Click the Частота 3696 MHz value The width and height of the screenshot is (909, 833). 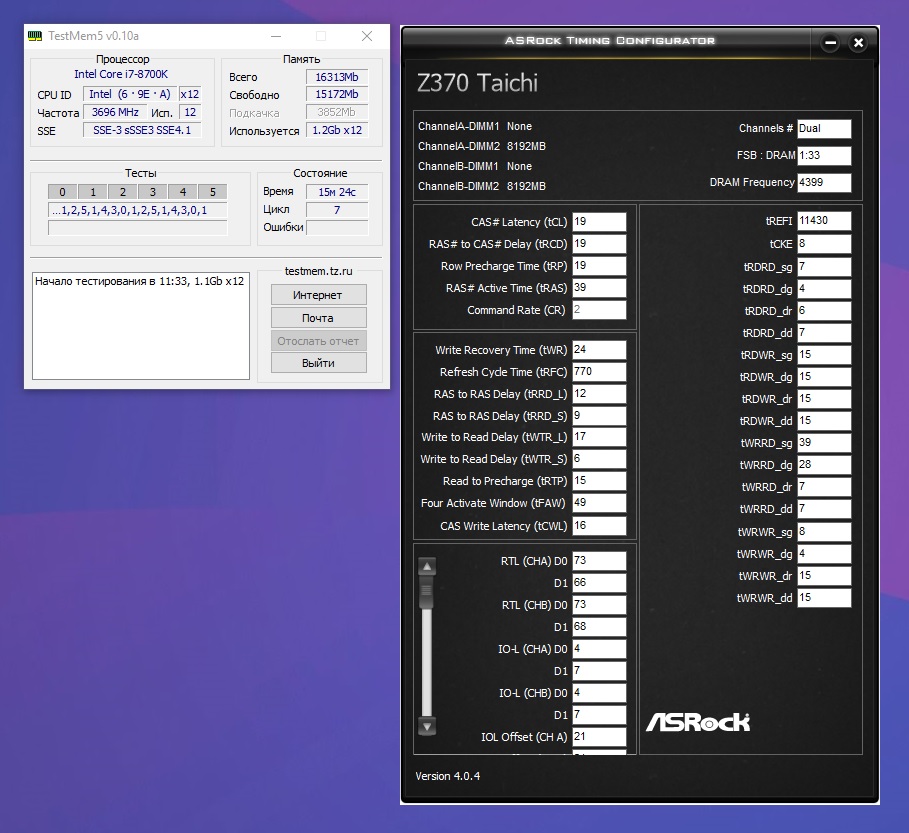[115, 112]
